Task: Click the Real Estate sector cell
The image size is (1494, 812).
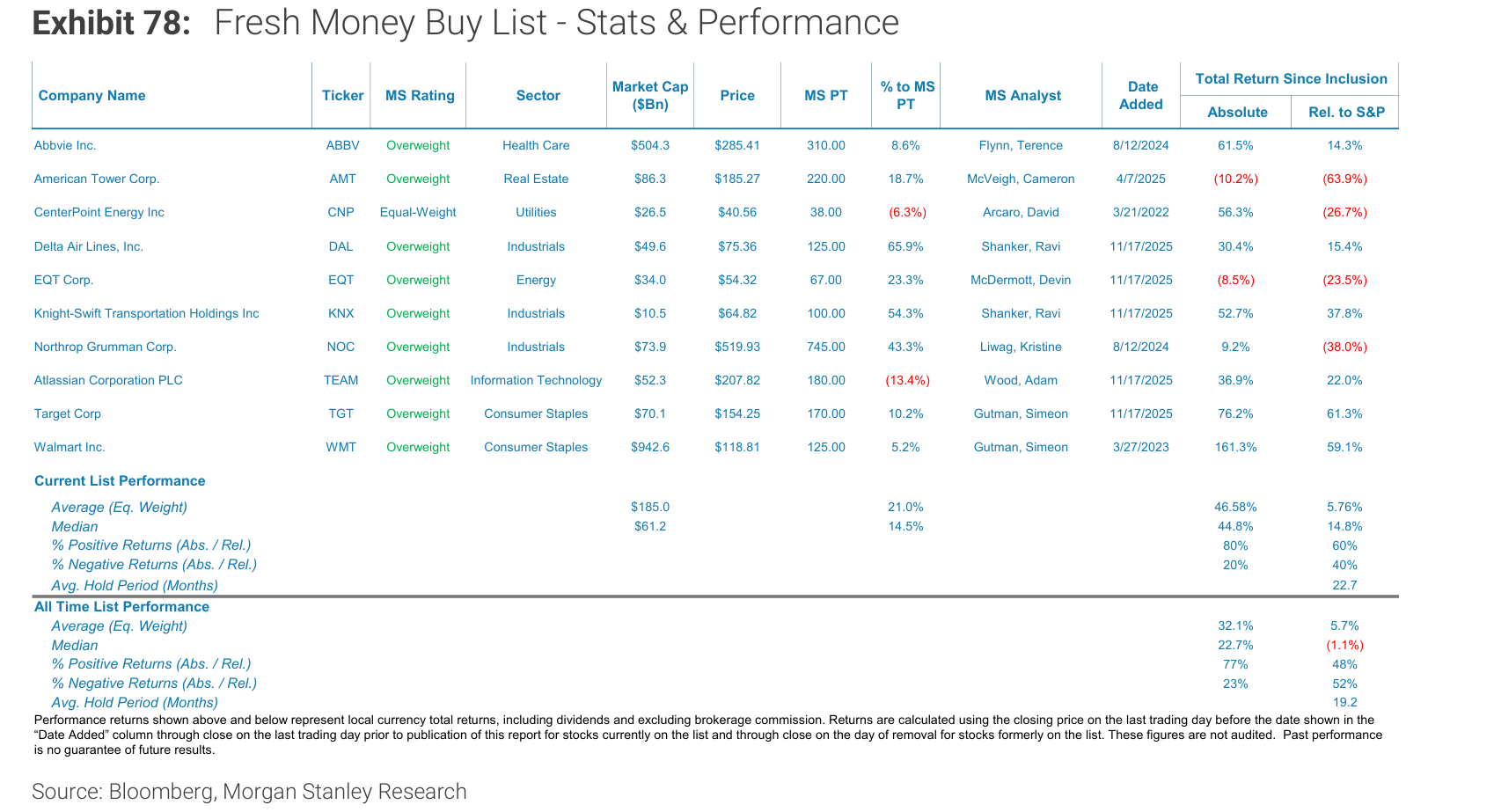Action: click(536, 179)
